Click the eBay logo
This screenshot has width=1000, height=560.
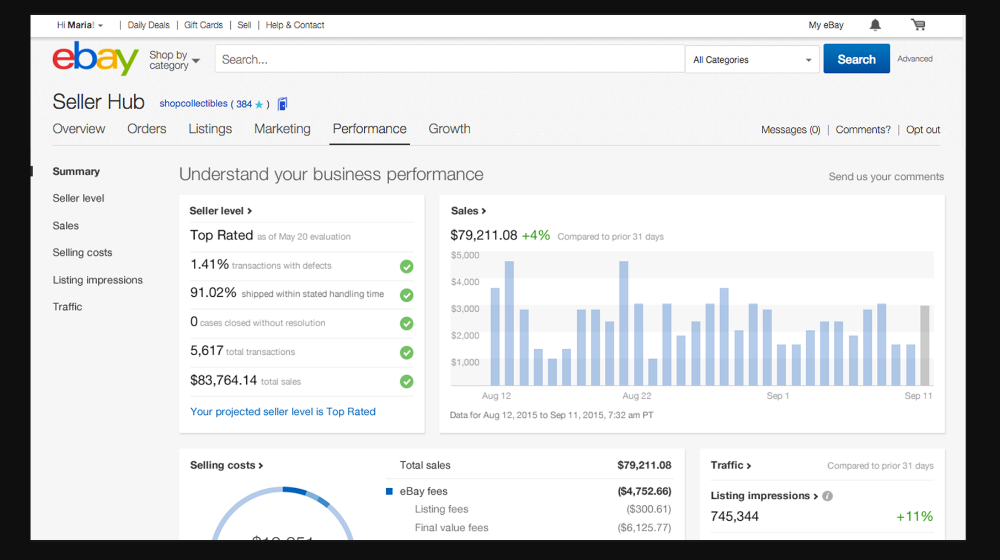95,59
